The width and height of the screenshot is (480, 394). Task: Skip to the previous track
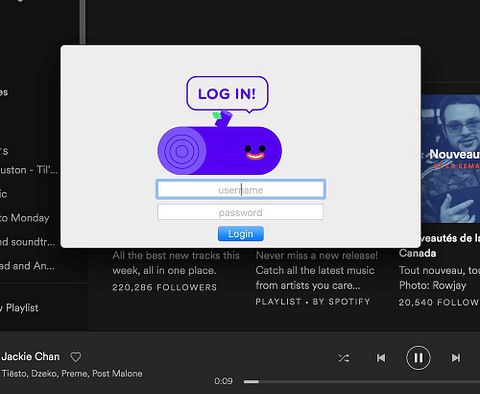pos(381,358)
